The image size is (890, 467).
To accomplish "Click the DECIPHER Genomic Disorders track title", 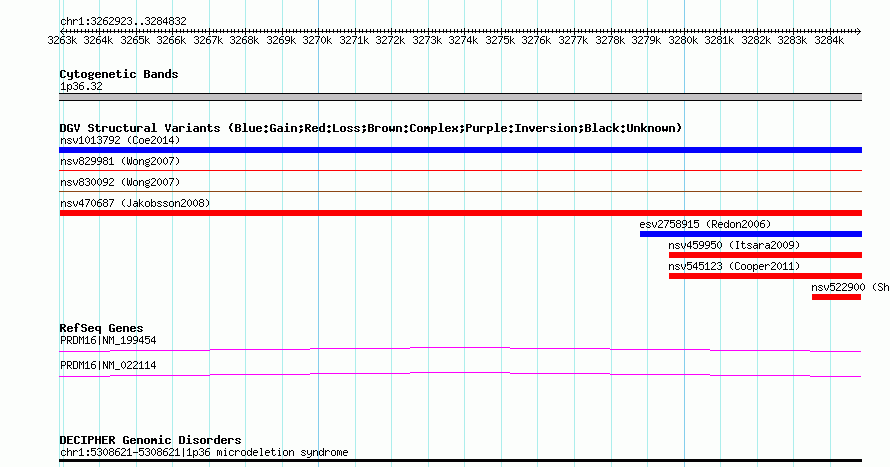I will 150,440.
